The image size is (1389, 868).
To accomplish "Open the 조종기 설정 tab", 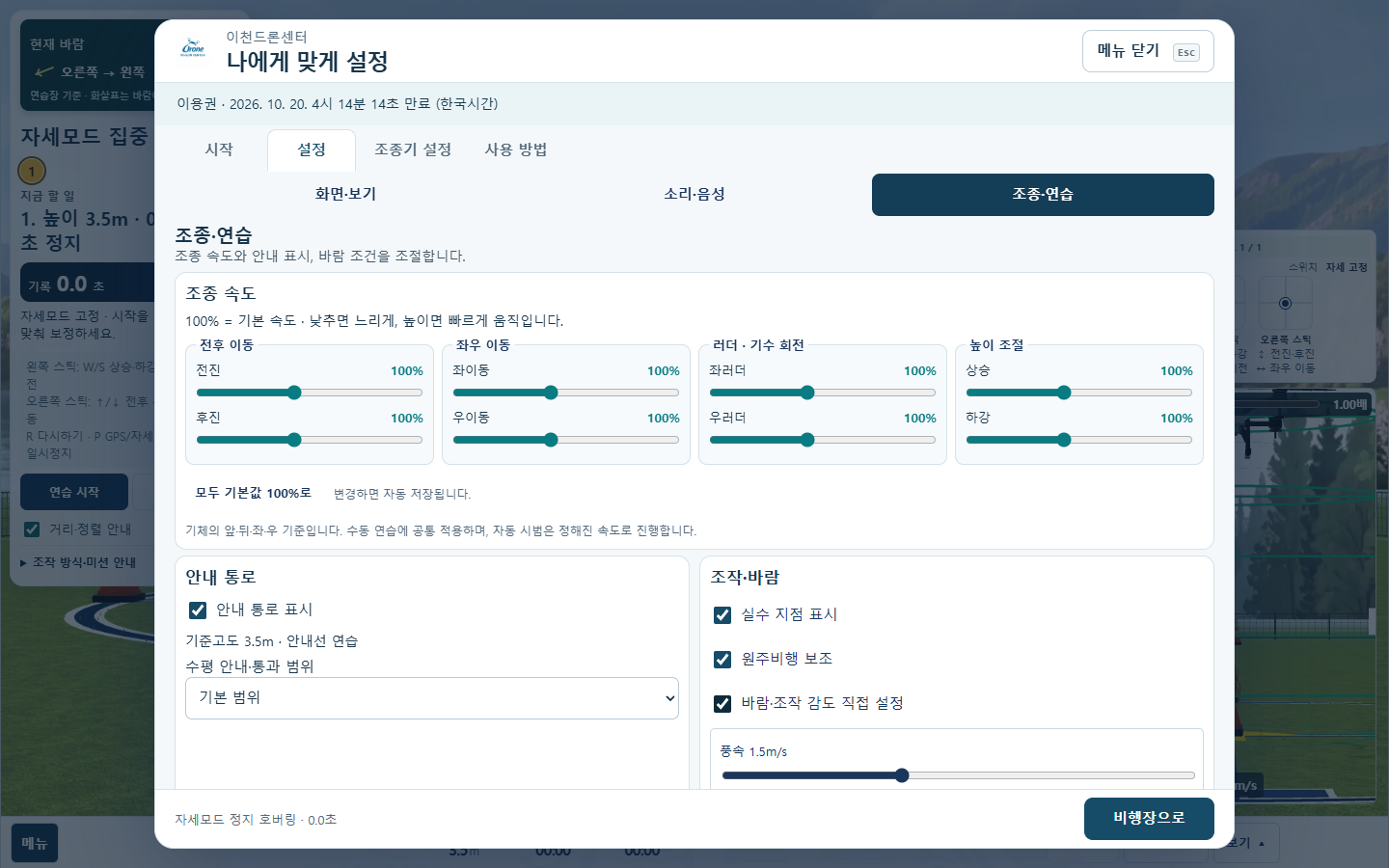I will 413,149.
